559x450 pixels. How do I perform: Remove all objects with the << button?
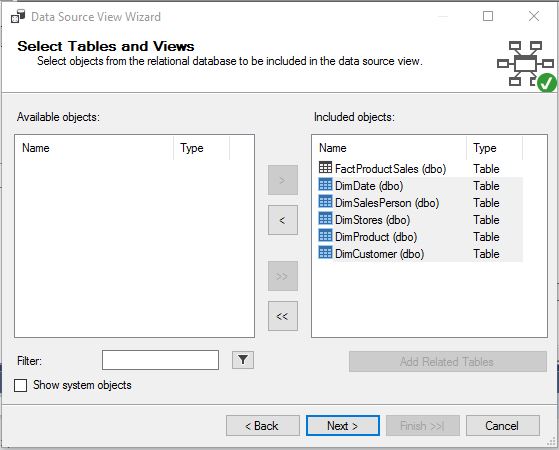(x=283, y=316)
